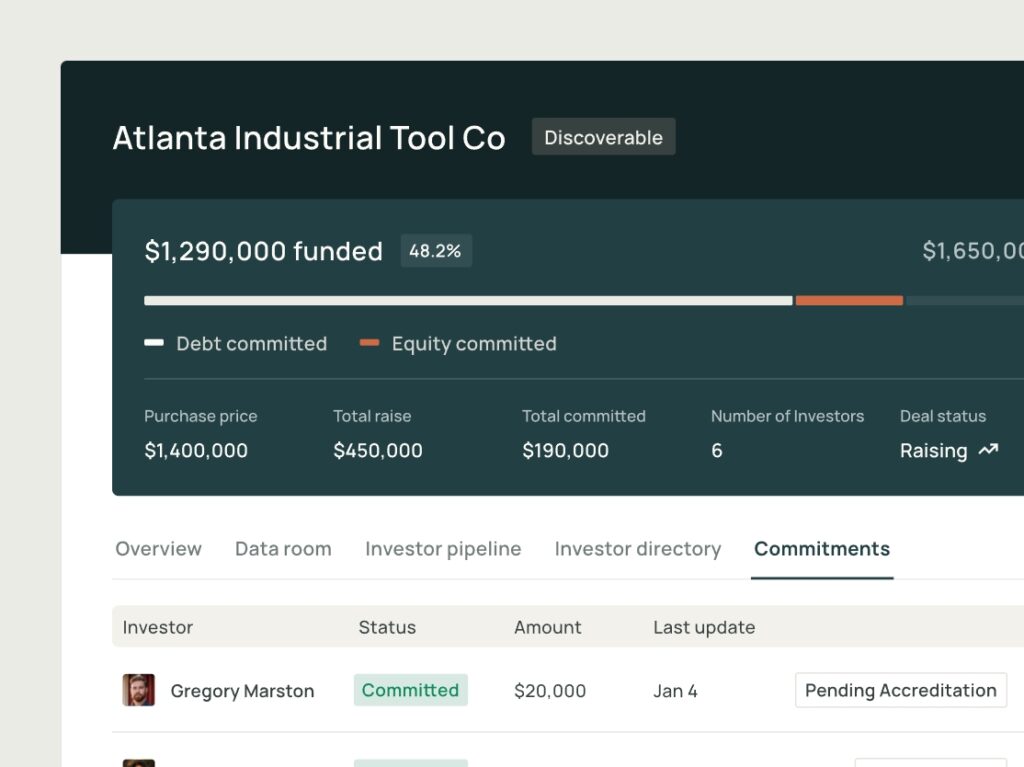Screen dimensions: 1024x767
Task: Click the trend arrow icon beside Raising
Action: point(988,451)
